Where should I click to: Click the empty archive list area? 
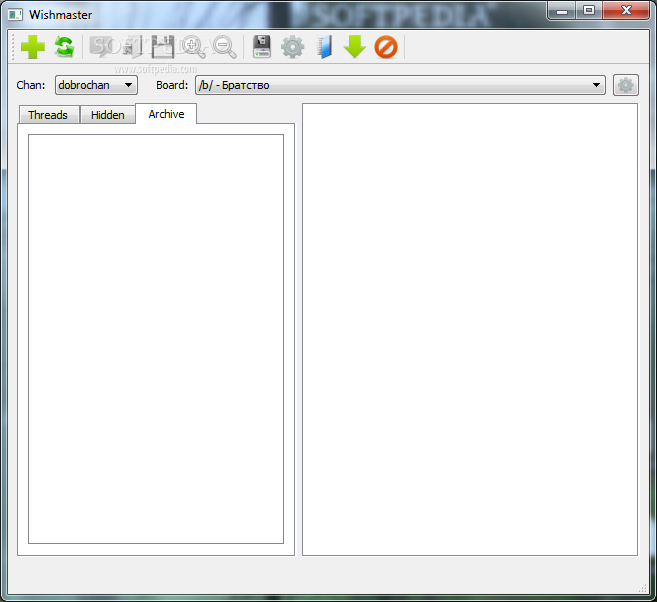coord(156,339)
